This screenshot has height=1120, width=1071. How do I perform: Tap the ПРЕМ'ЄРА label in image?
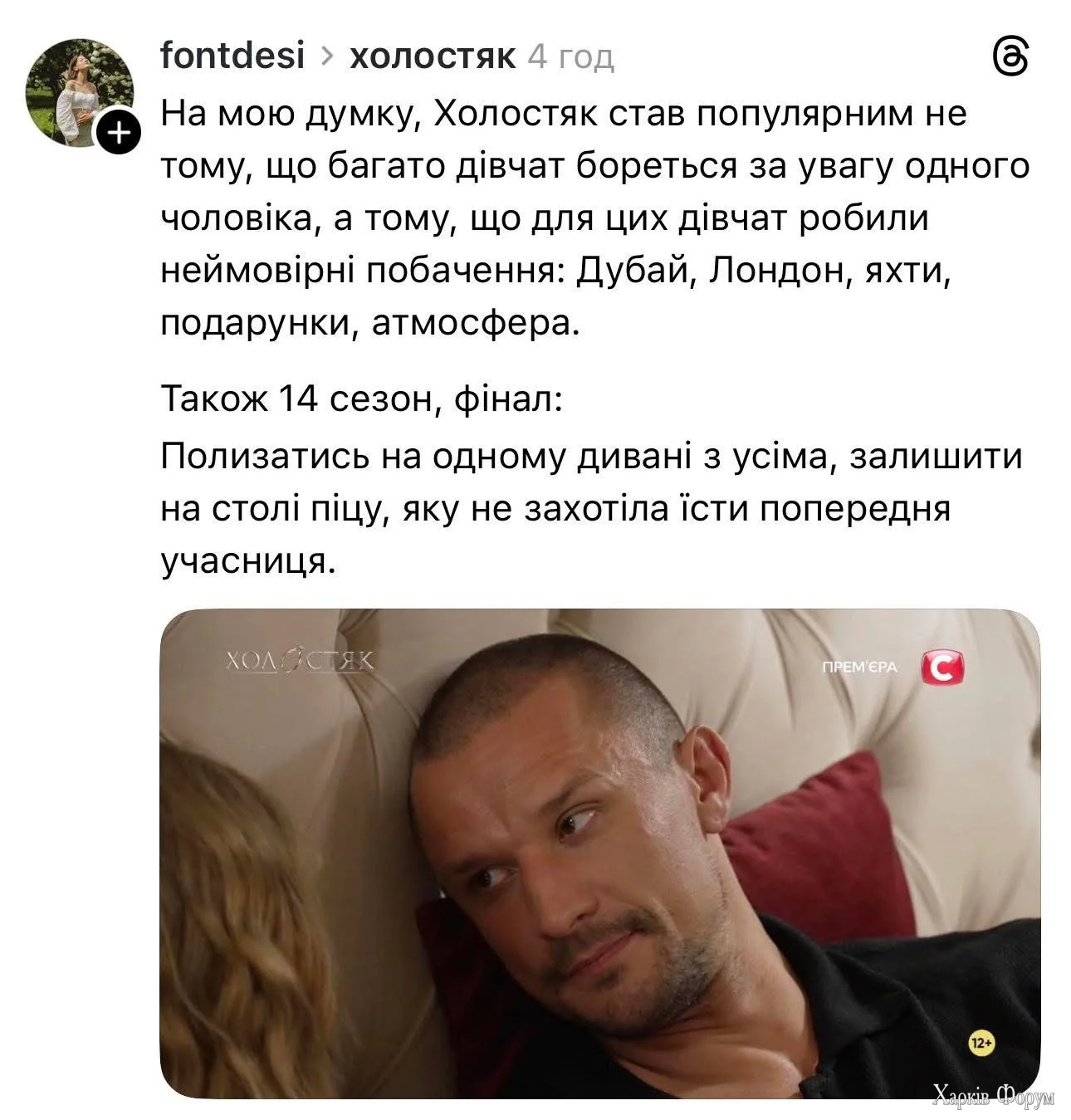(x=858, y=668)
